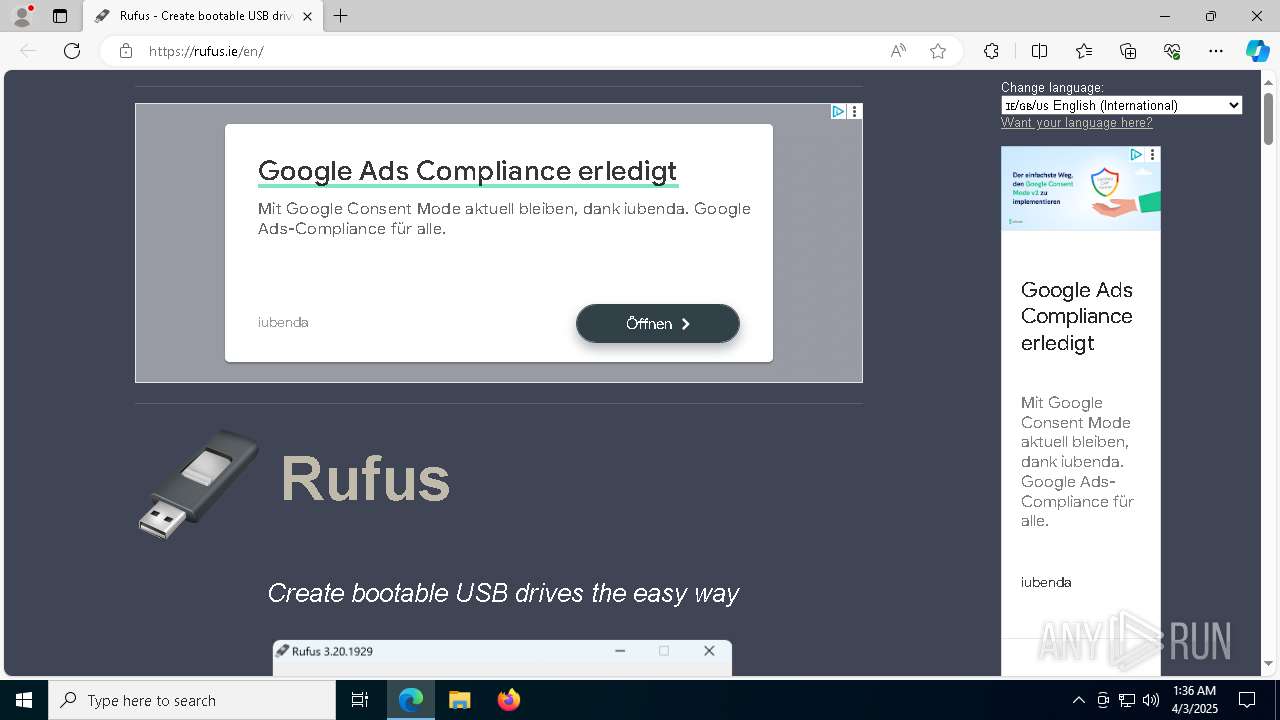Open ad options dots on banner ad
Image resolution: width=1280 pixels, height=720 pixels.
(x=854, y=112)
